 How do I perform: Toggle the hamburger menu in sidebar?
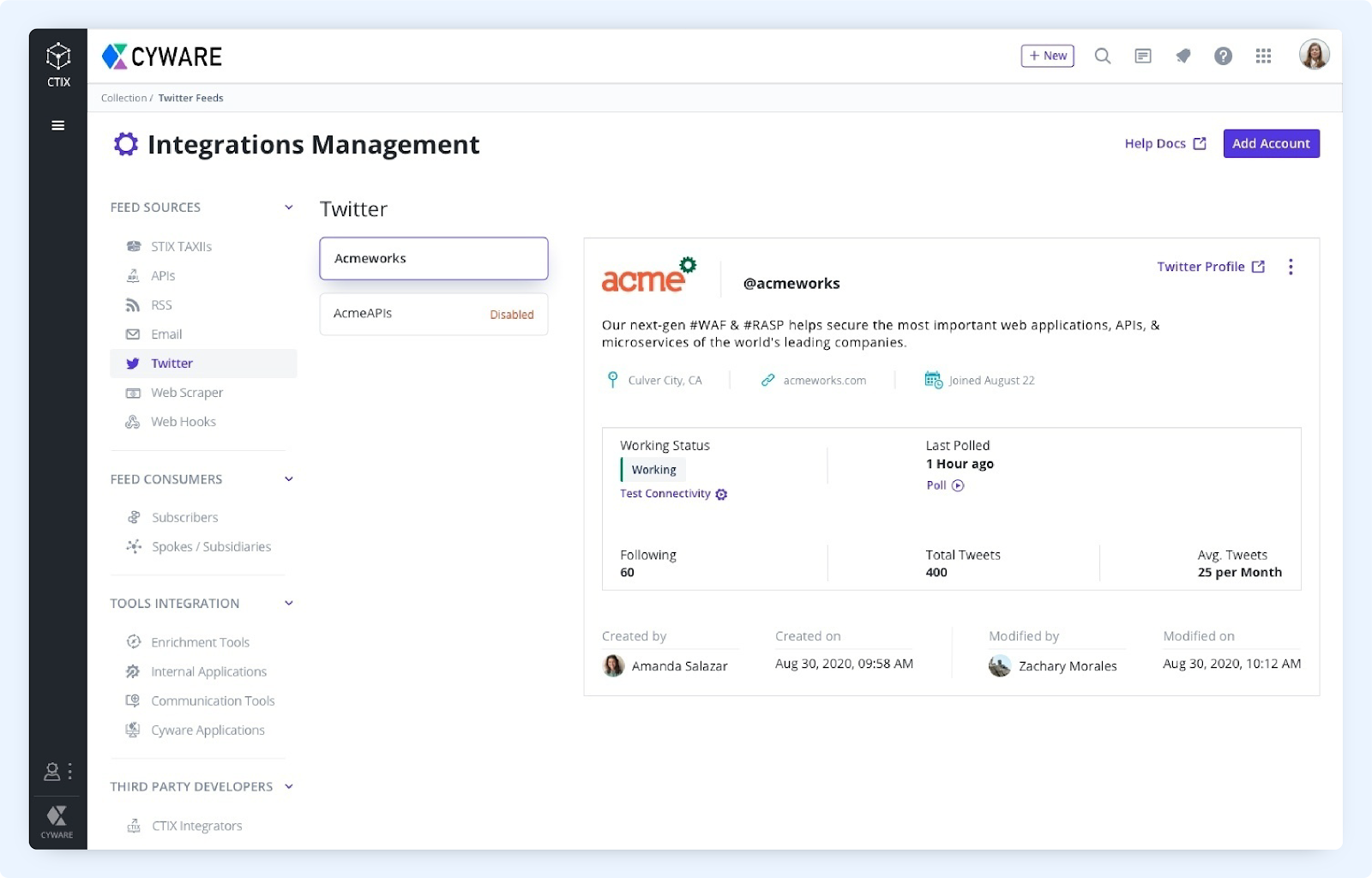point(58,125)
